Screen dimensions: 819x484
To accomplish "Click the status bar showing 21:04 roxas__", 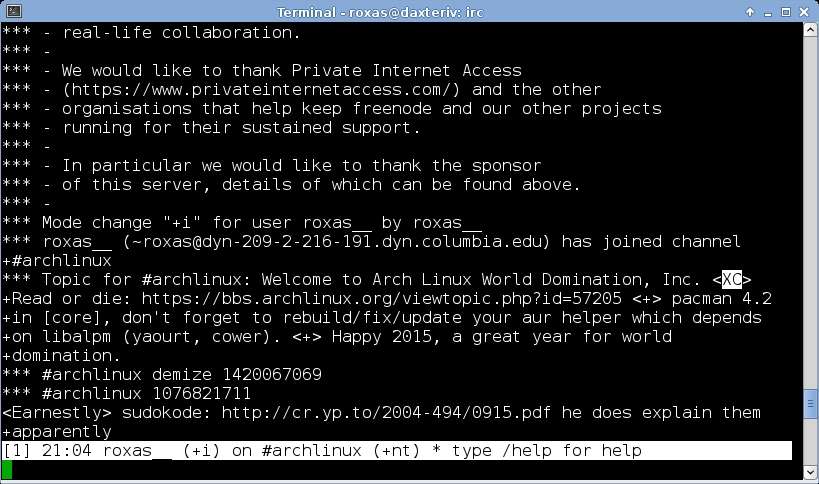I will point(397,450).
